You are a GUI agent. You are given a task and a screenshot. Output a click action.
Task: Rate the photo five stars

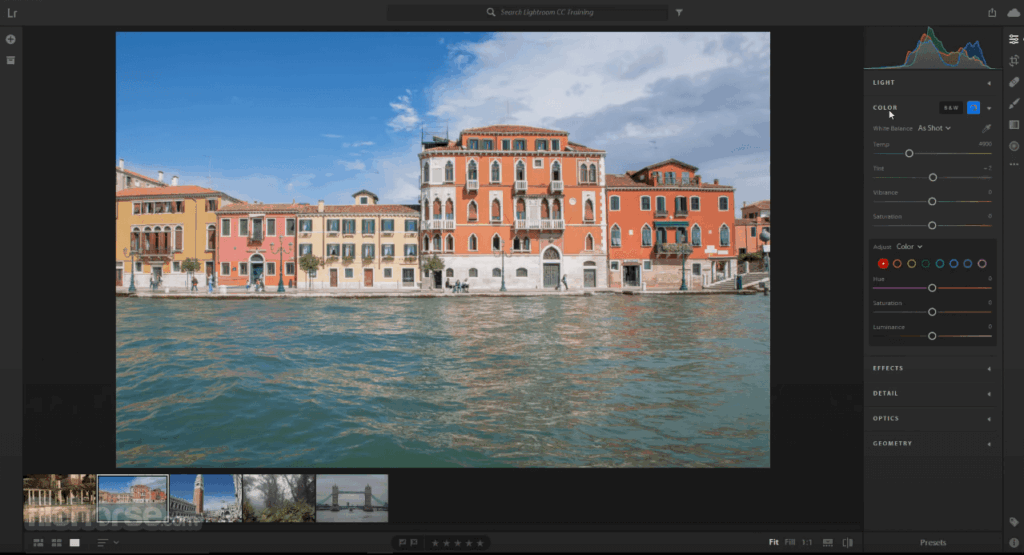point(480,543)
